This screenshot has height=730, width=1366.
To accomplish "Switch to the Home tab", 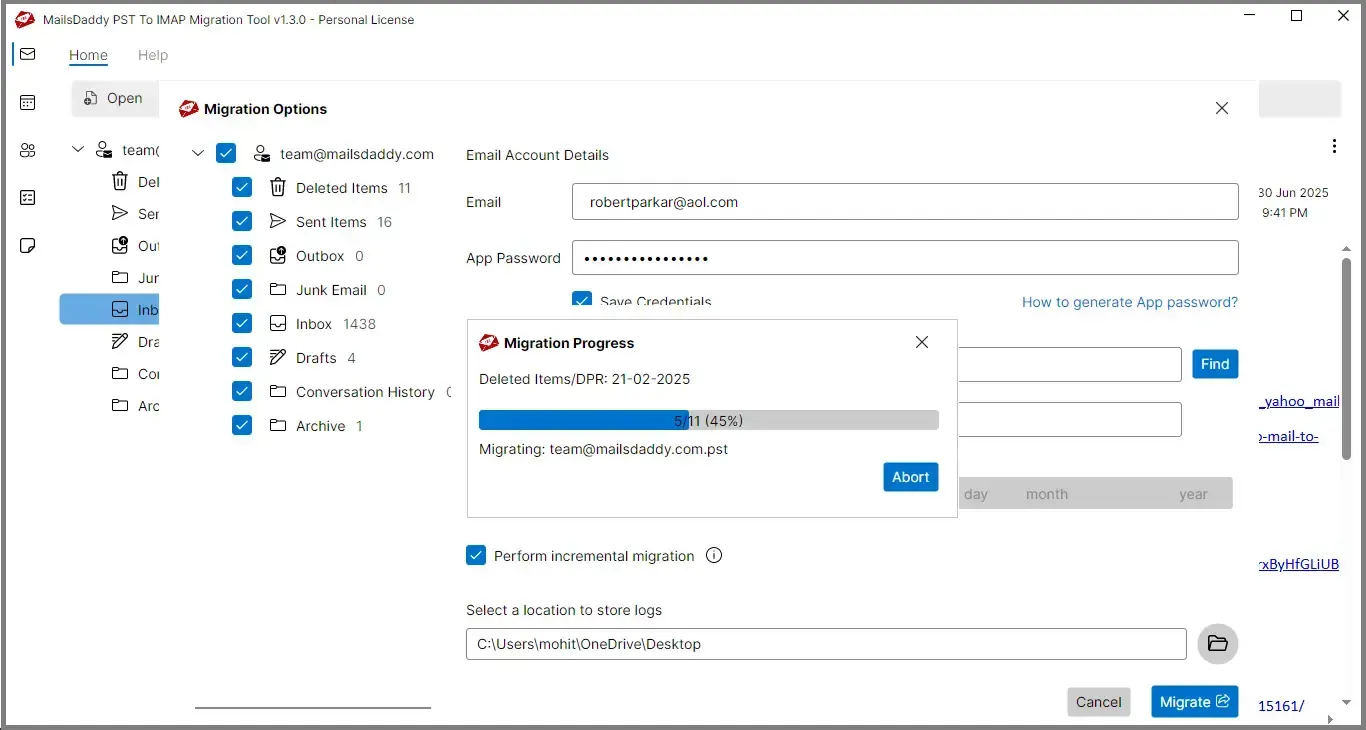I will click(x=88, y=55).
